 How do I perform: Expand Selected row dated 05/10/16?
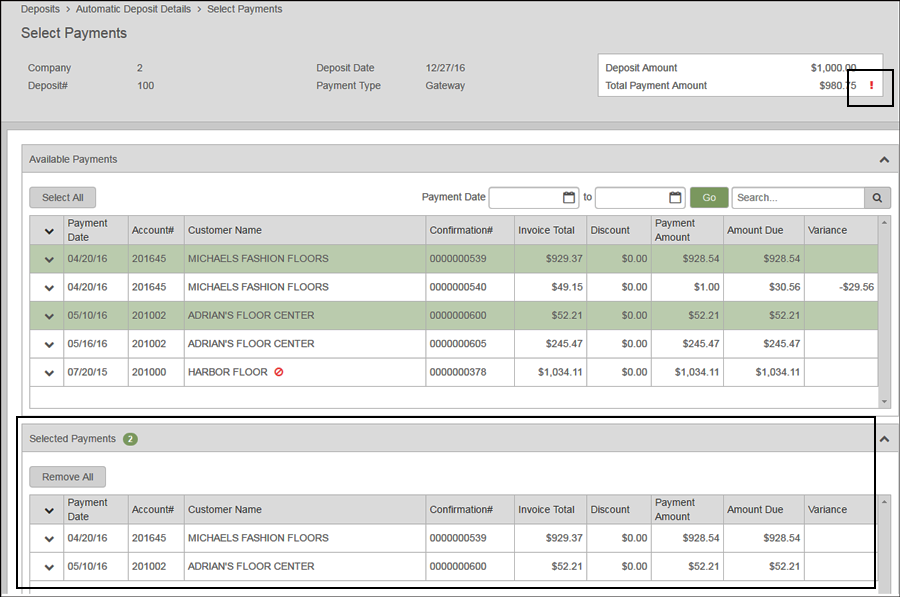[49, 567]
